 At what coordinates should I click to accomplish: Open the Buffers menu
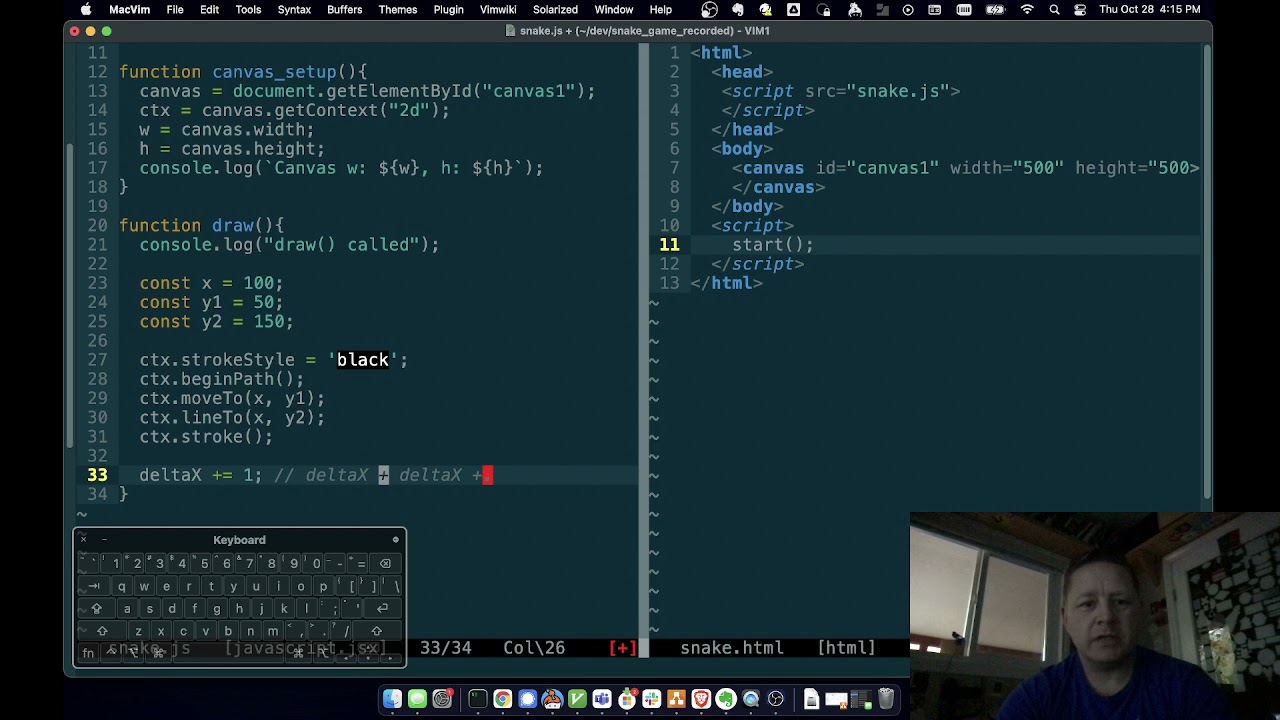click(344, 9)
